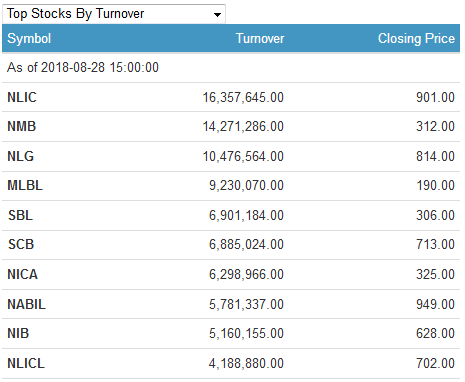Click the NABIL symbol link
465x382 pixels.
click(x=26, y=304)
